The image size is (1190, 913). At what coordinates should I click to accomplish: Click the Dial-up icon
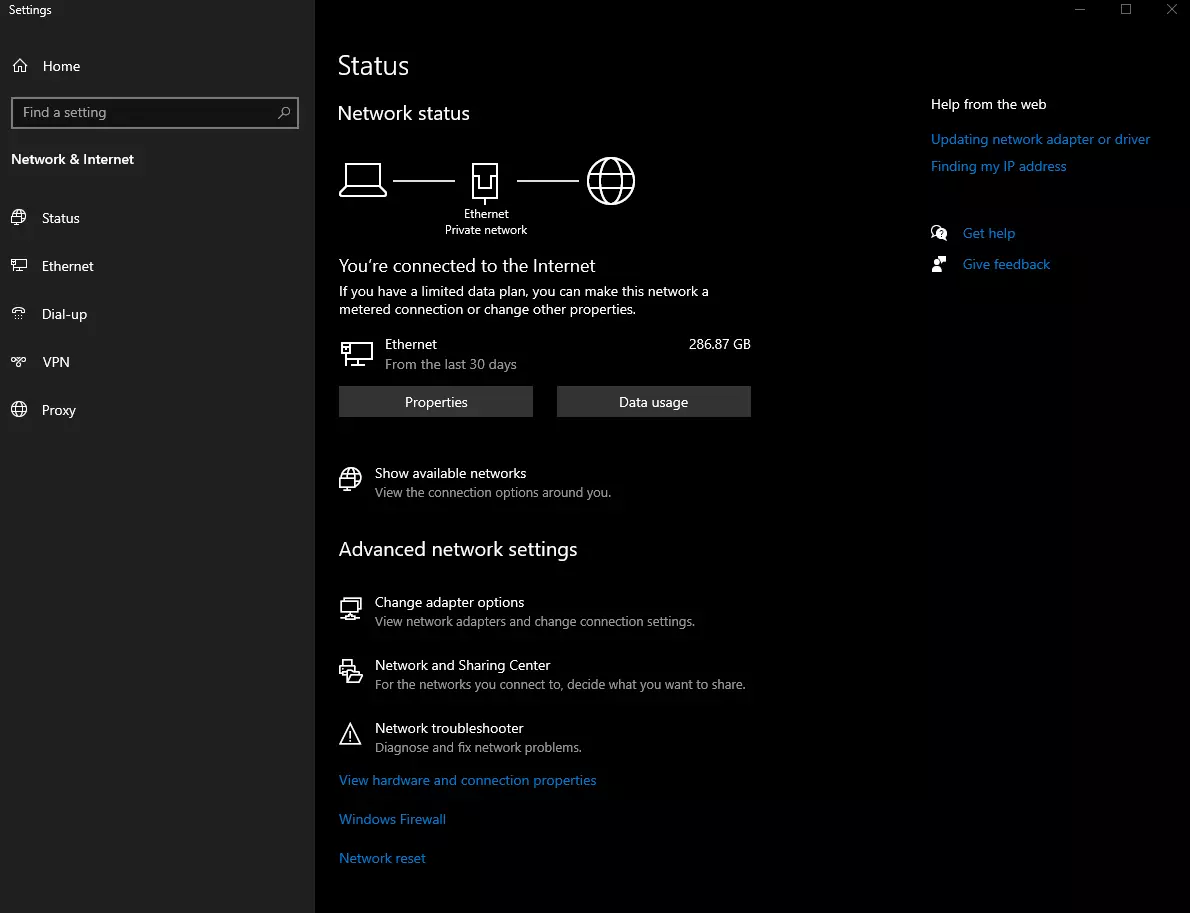(19, 314)
